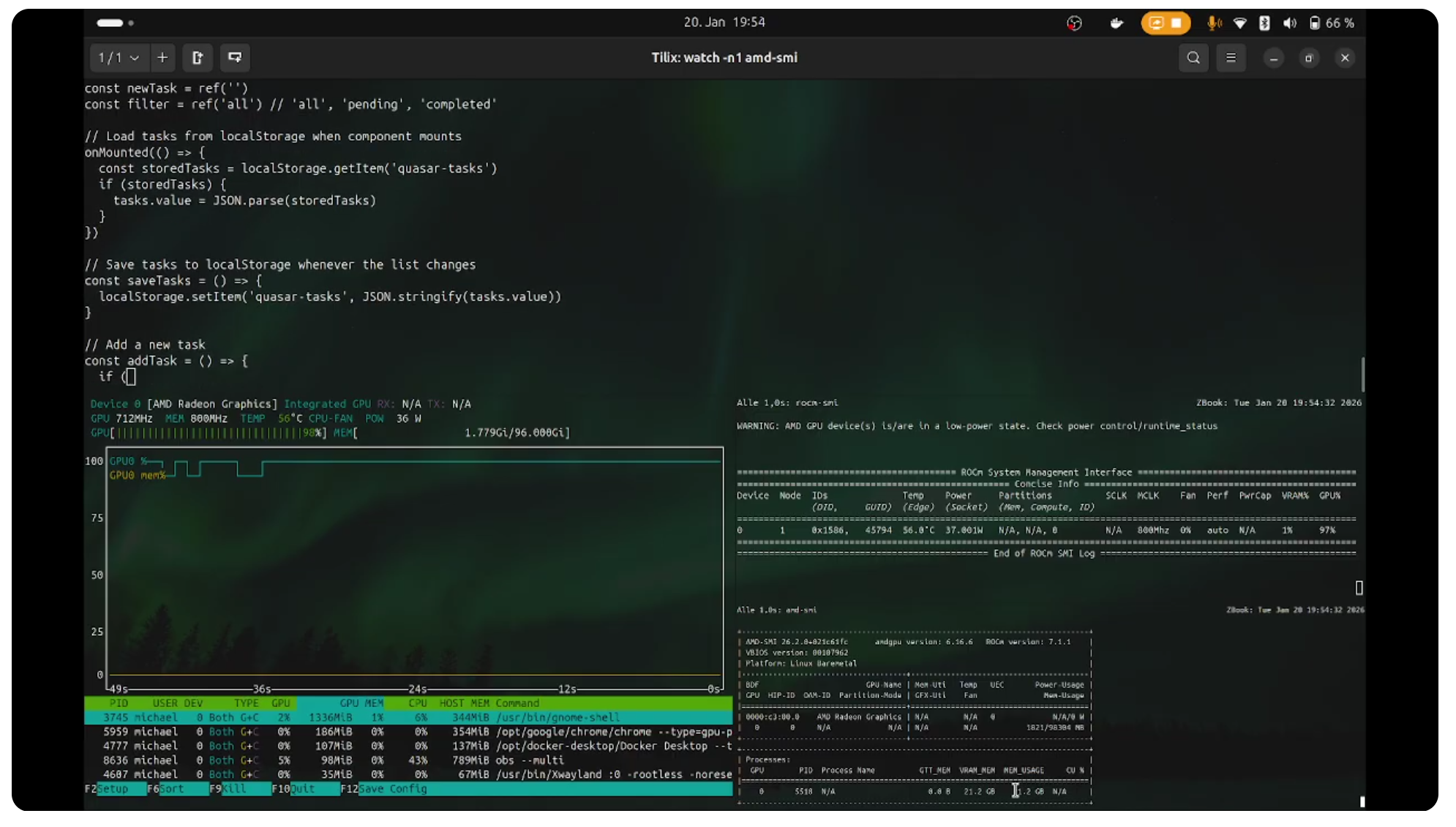Open the Tilix terminal search
The width and height of the screenshot is (1456, 827).
click(1193, 58)
